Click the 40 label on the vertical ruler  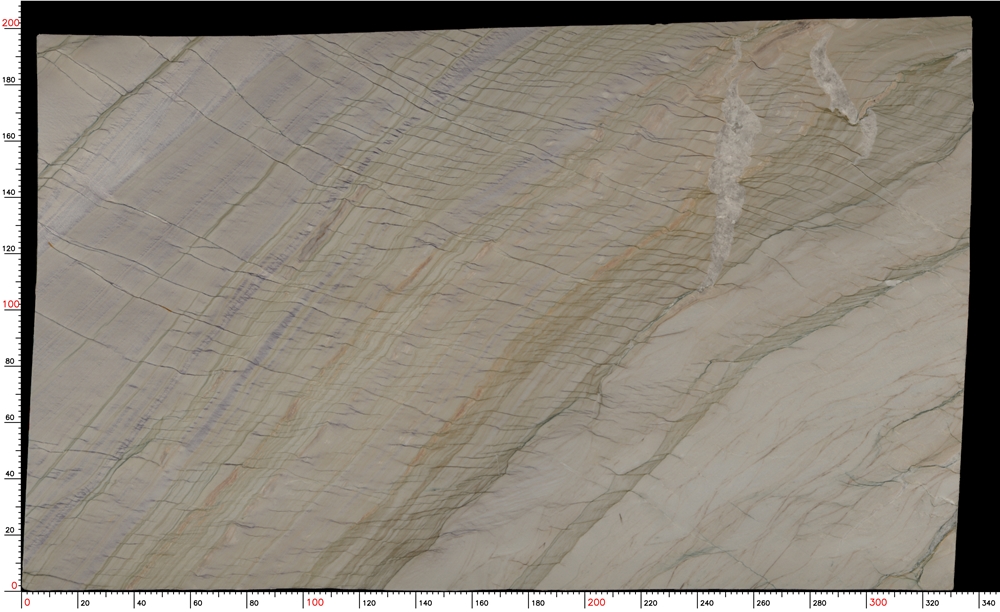pos(10,474)
